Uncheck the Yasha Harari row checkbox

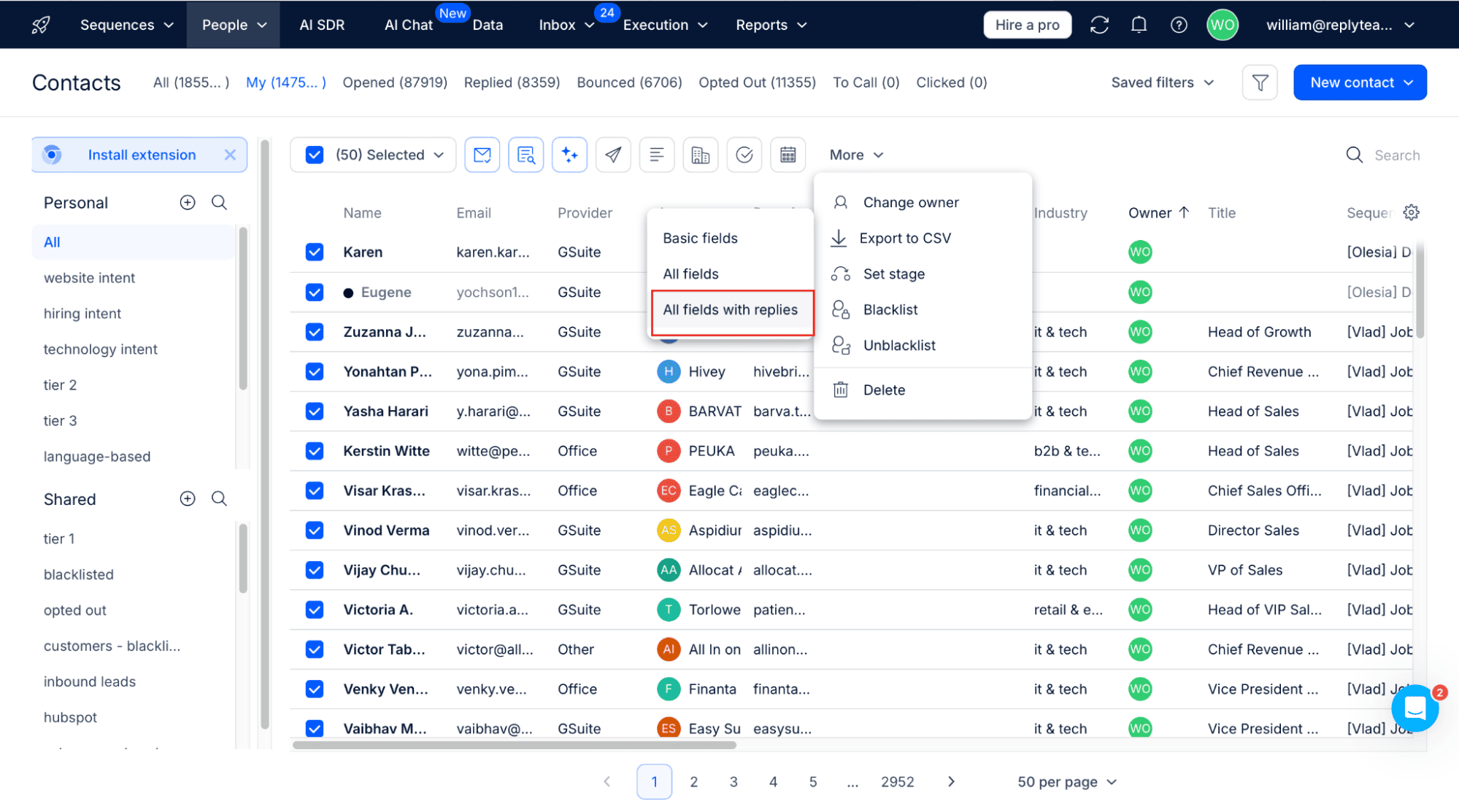click(x=315, y=411)
